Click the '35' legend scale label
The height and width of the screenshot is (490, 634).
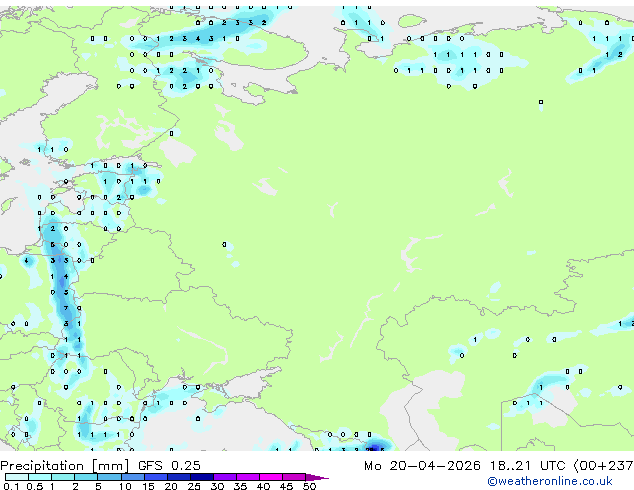coord(240,486)
